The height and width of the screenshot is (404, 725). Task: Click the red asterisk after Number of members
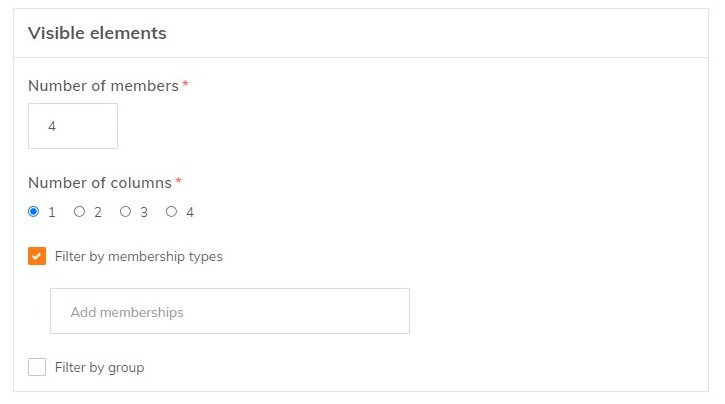pyautogui.click(x=185, y=84)
